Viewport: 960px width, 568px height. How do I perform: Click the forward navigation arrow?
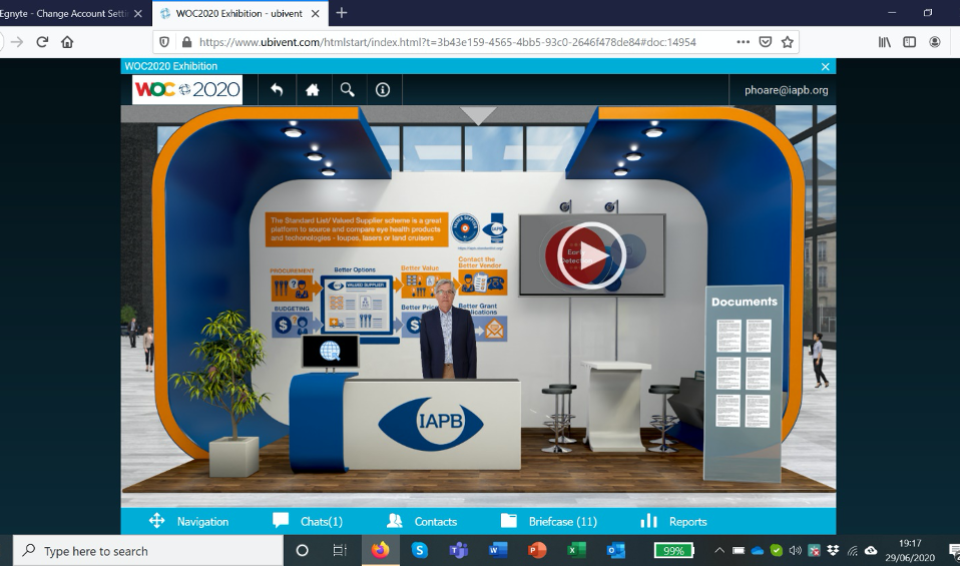[x=17, y=42]
